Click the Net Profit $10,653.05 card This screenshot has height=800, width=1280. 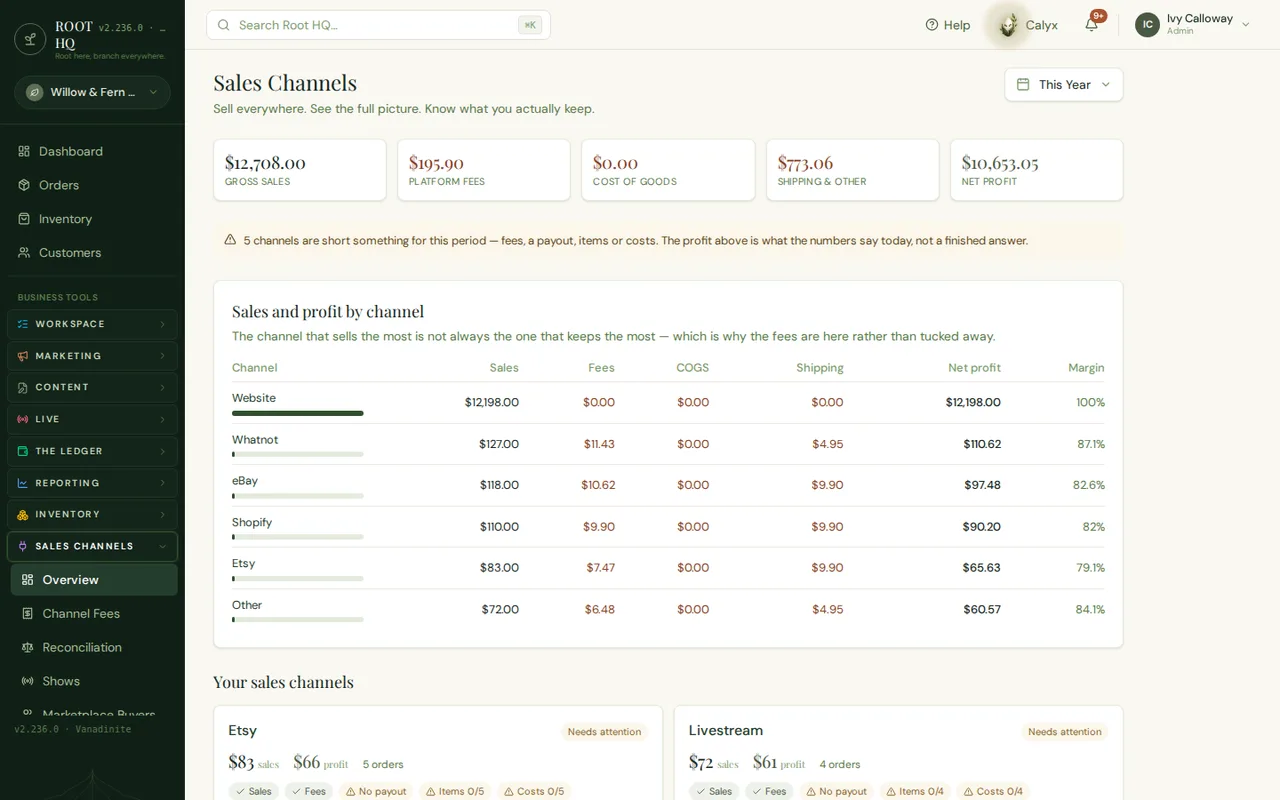1036,170
